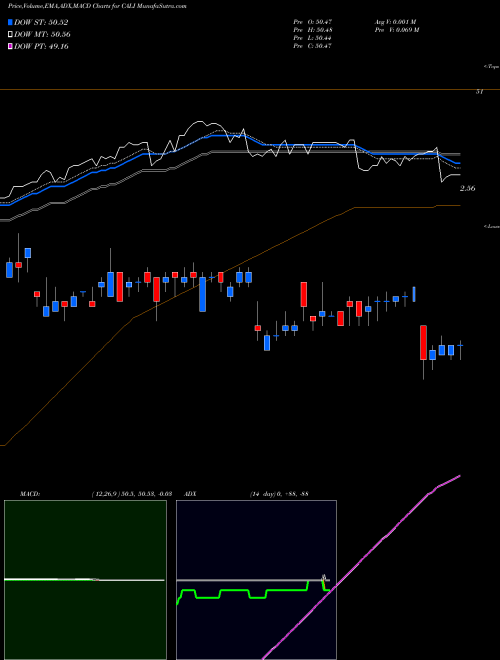Click the 'ADX' panel label

tap(191, 494)
